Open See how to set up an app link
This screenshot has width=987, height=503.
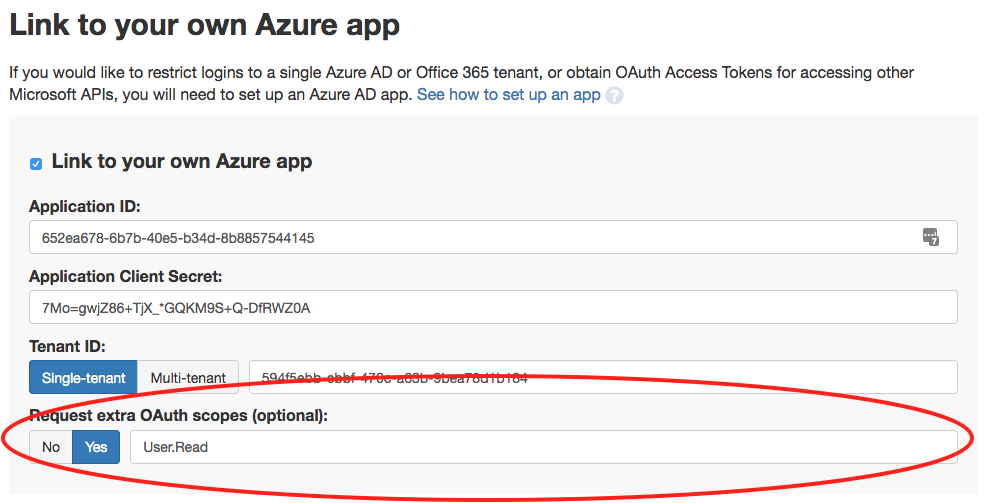click(x=509, y=94)
